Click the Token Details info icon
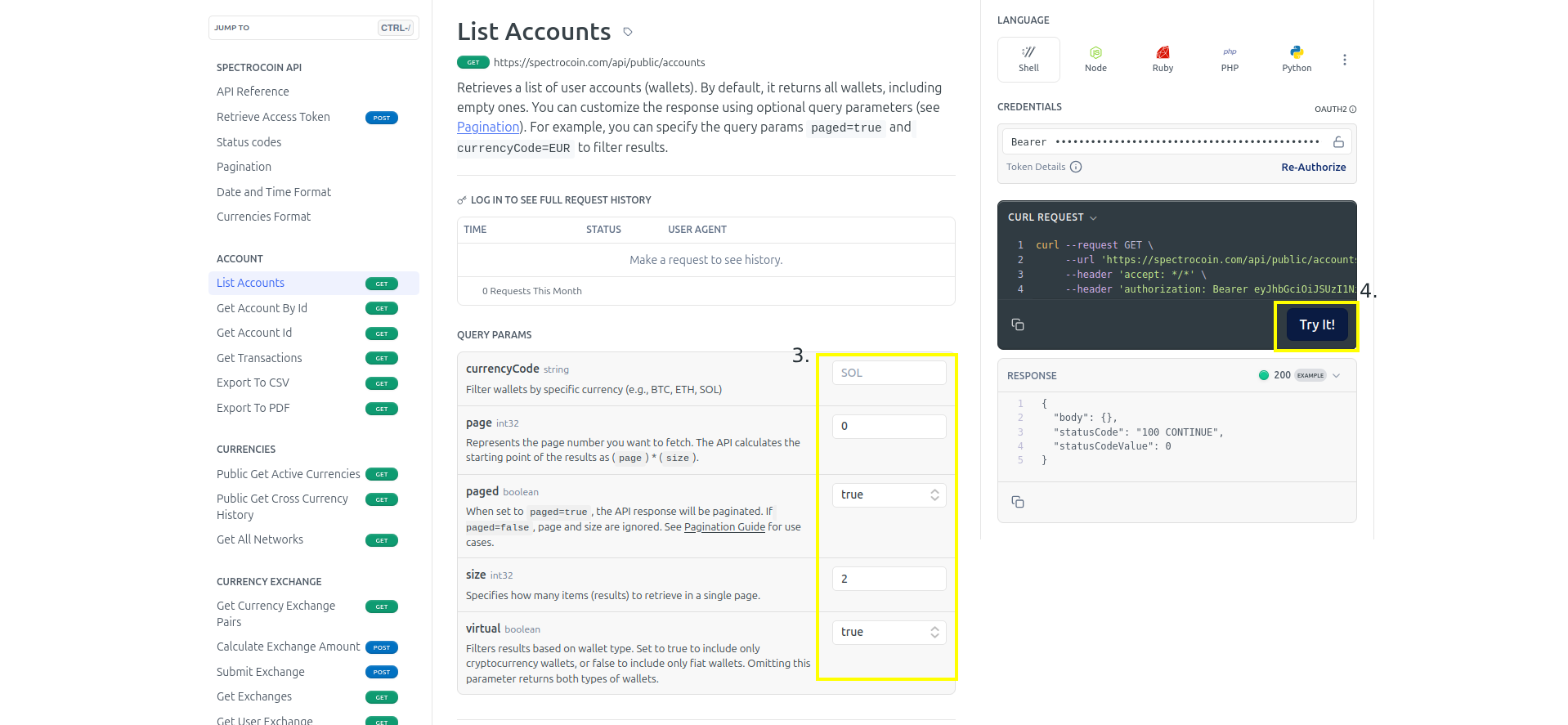 point(1076,167)
